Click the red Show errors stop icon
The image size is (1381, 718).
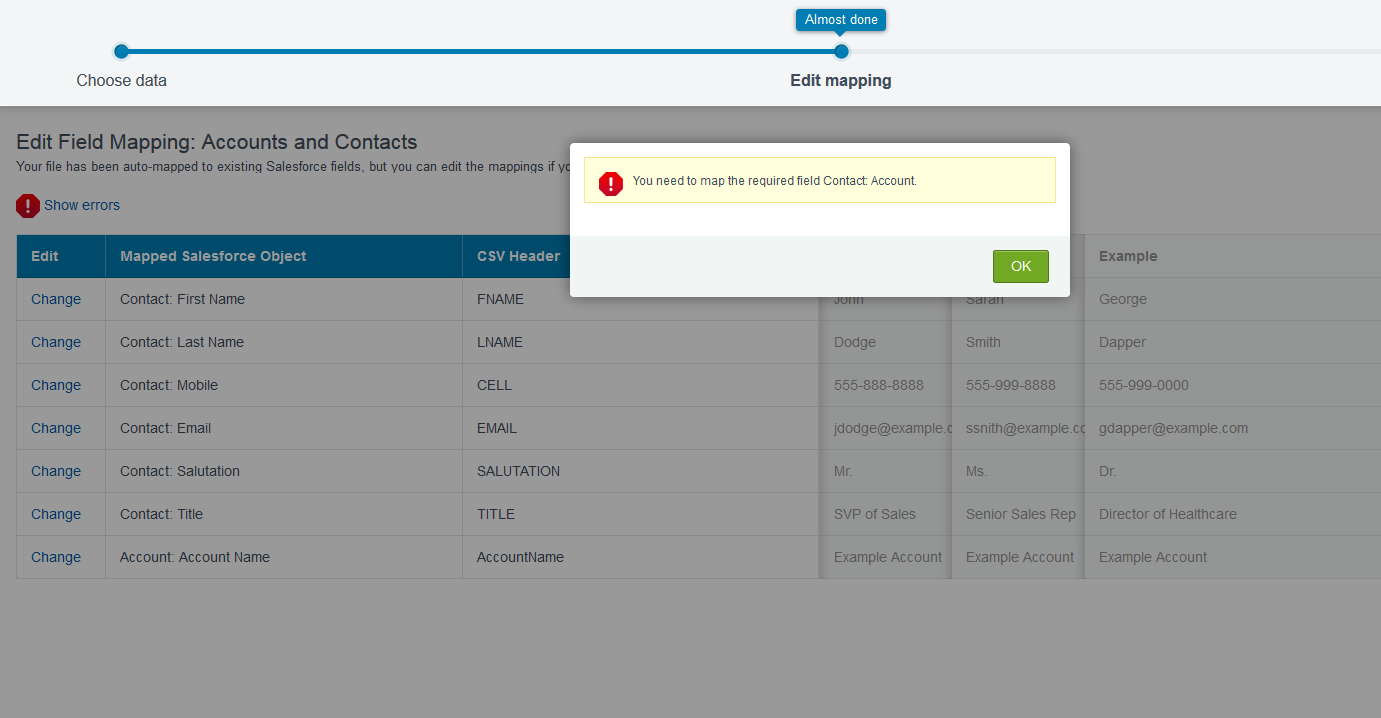28,206
